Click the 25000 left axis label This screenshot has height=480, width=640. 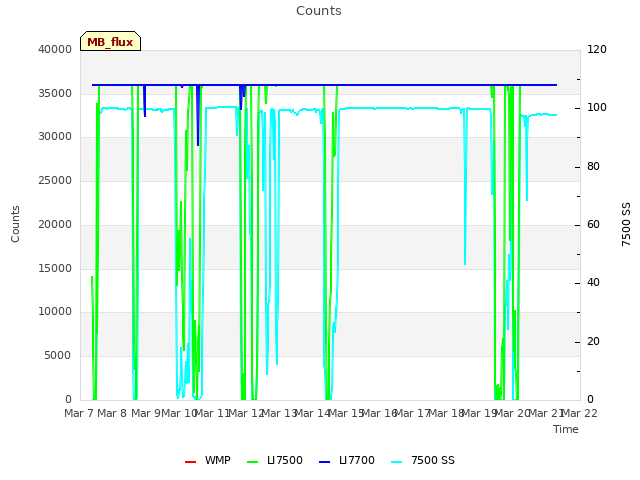pos(55,180)
